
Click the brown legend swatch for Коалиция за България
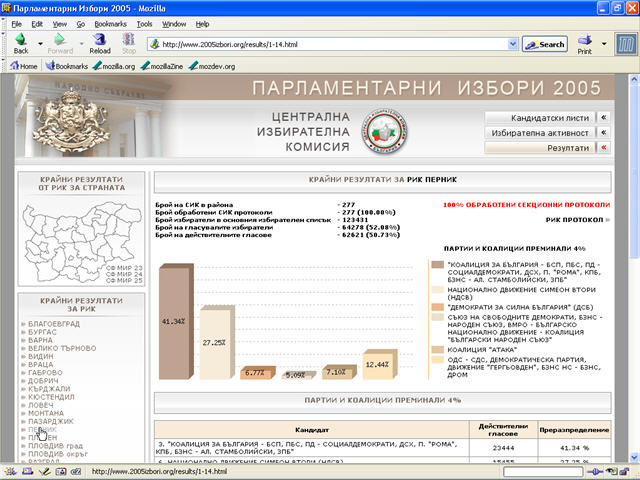(x=436, y=265)
